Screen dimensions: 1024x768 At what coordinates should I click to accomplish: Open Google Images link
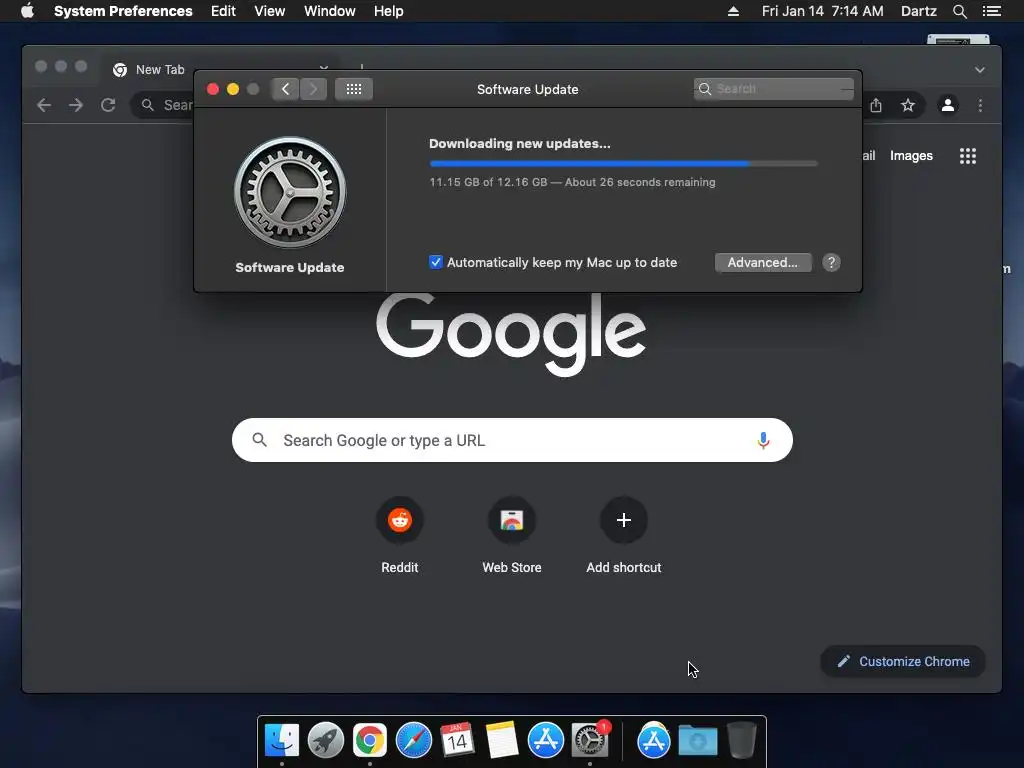tap(911, 155)
